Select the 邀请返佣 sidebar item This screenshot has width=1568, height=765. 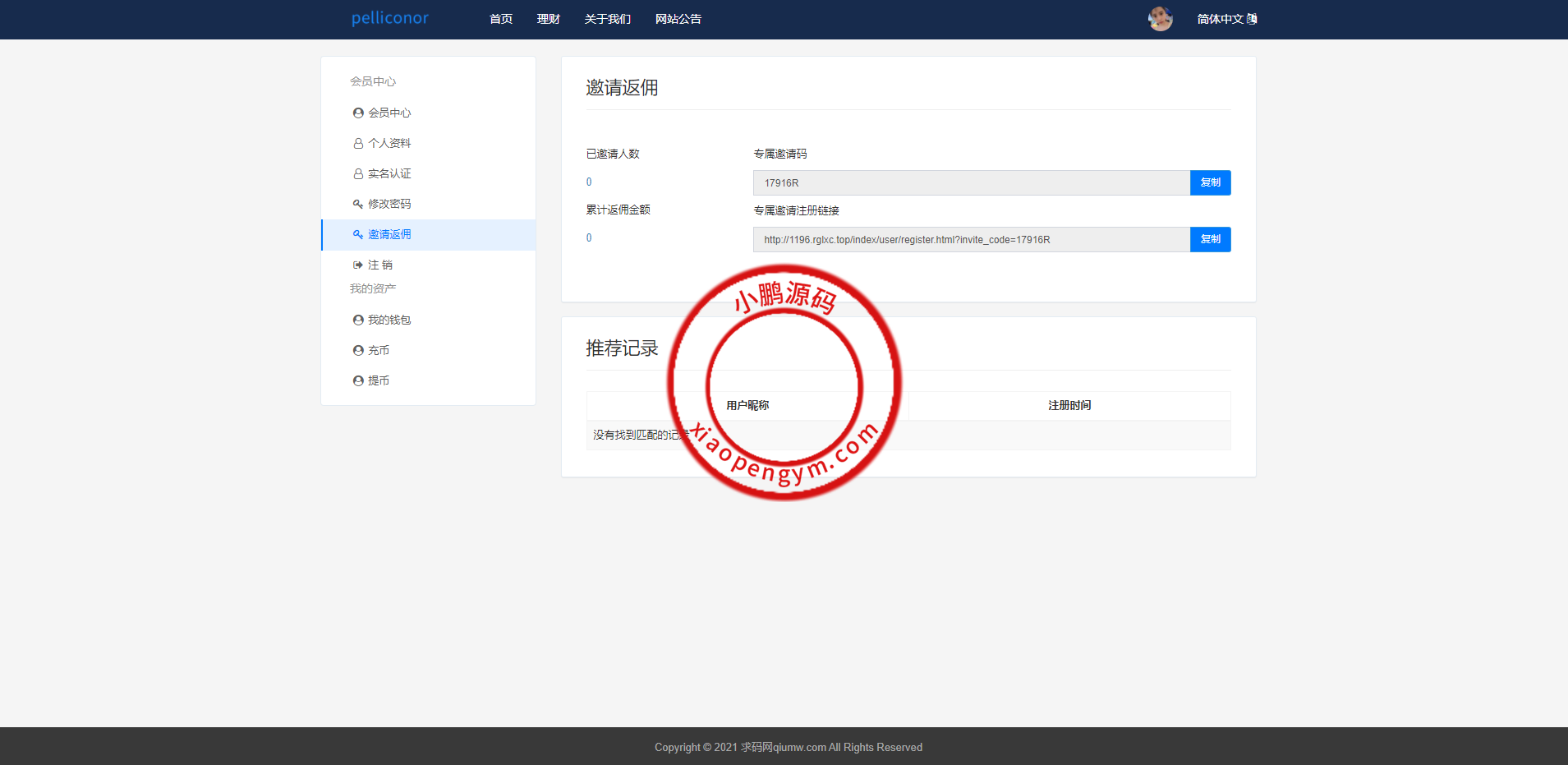click(389, 235)
